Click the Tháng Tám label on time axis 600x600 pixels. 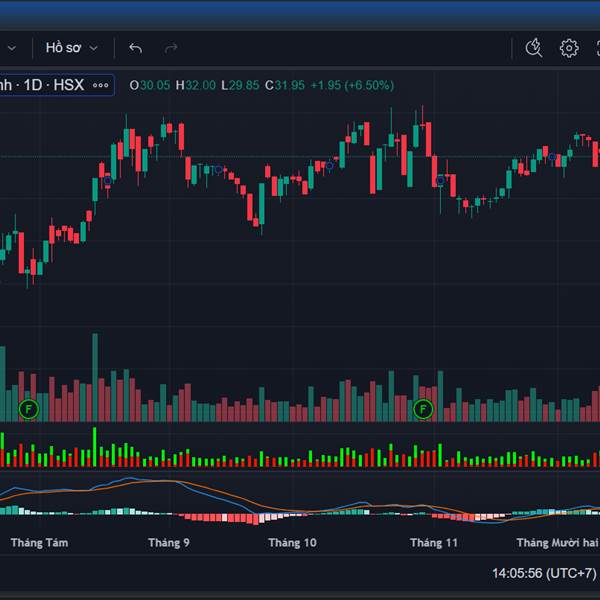pyautogui.click(x=38, y=543)
